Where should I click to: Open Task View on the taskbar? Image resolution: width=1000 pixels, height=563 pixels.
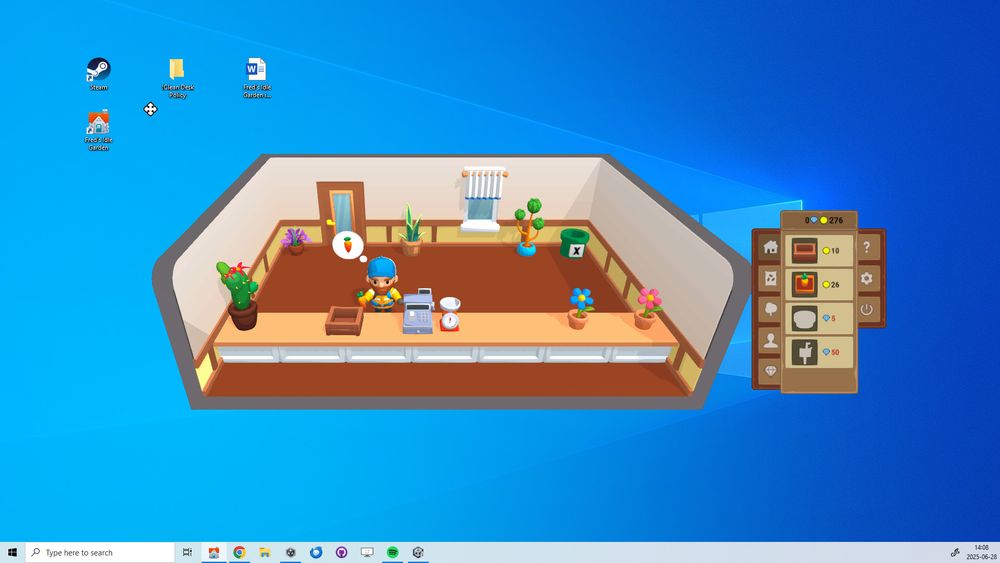(187, 552)
